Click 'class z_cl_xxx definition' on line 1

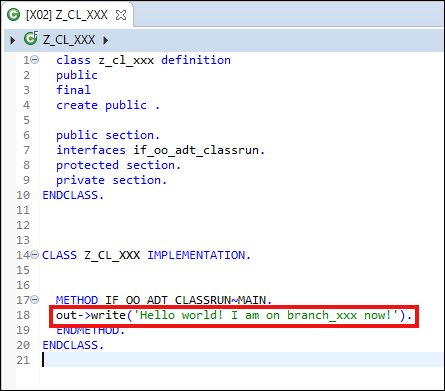pyautogui.click(x=143, y=60)
